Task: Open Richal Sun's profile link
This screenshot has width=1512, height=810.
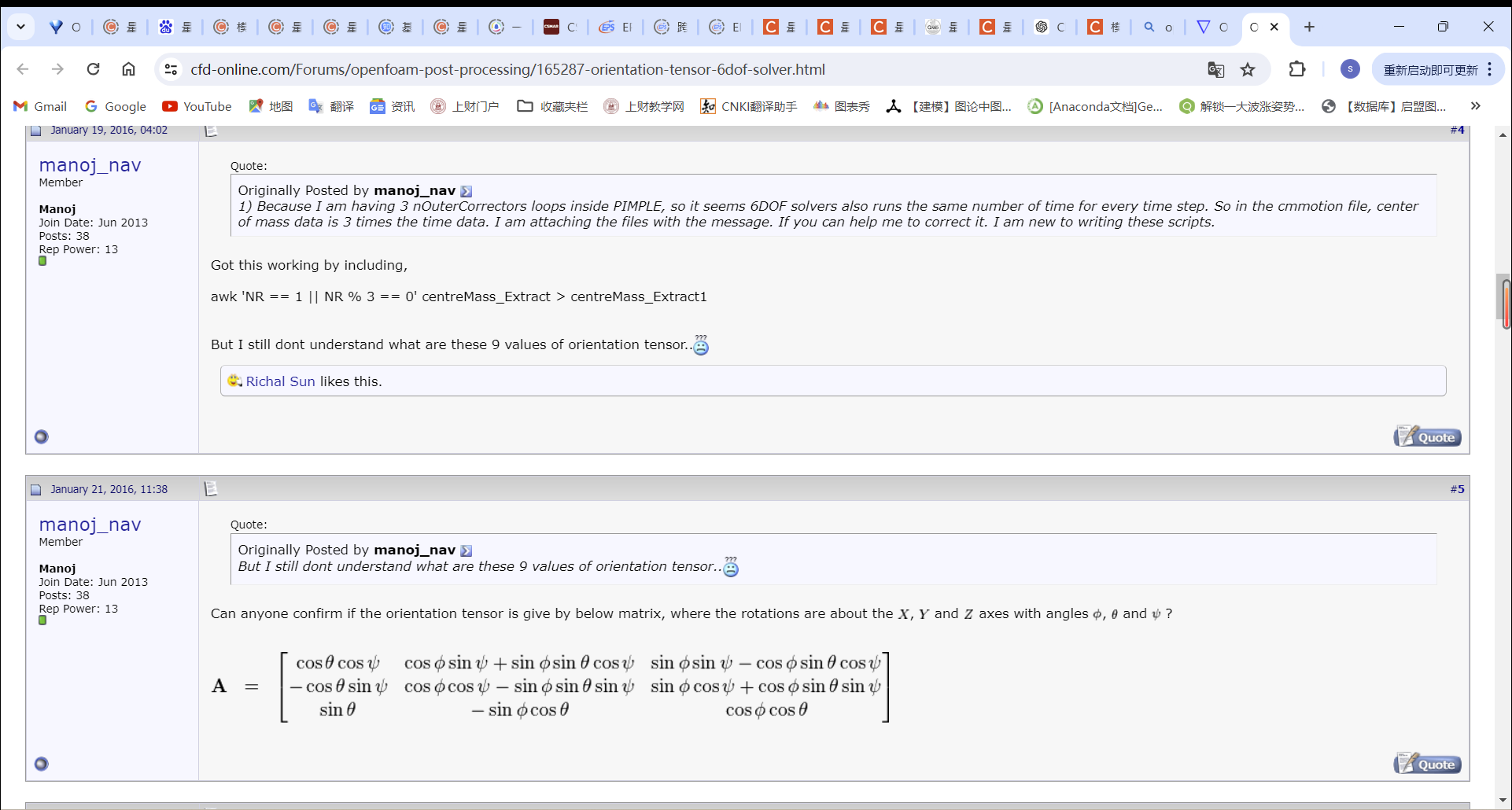Action: tap(280, 381)
